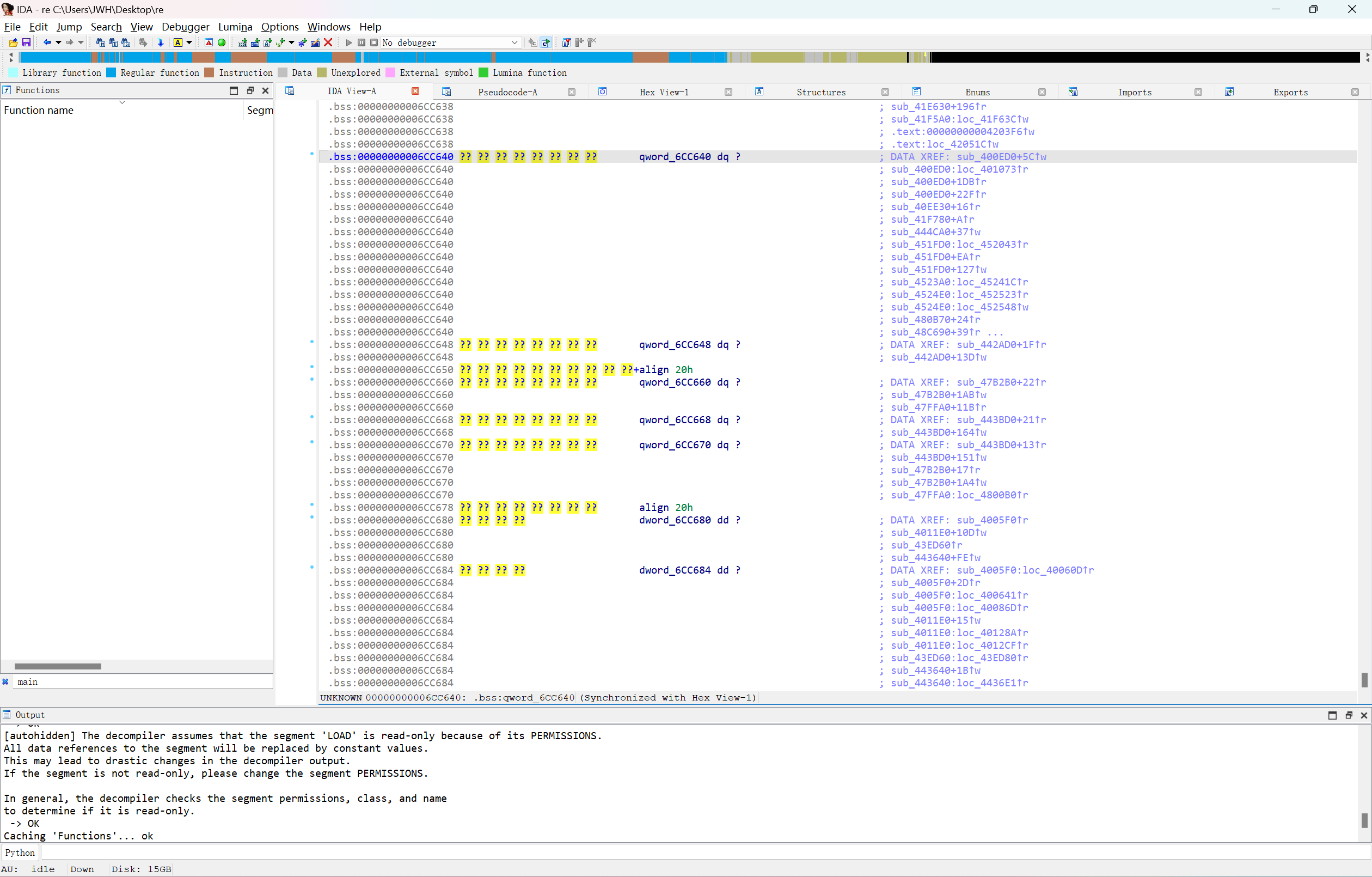Screen dimensions: 1372x877
Task: Open the Jump menu
Action: pos(69,27)
